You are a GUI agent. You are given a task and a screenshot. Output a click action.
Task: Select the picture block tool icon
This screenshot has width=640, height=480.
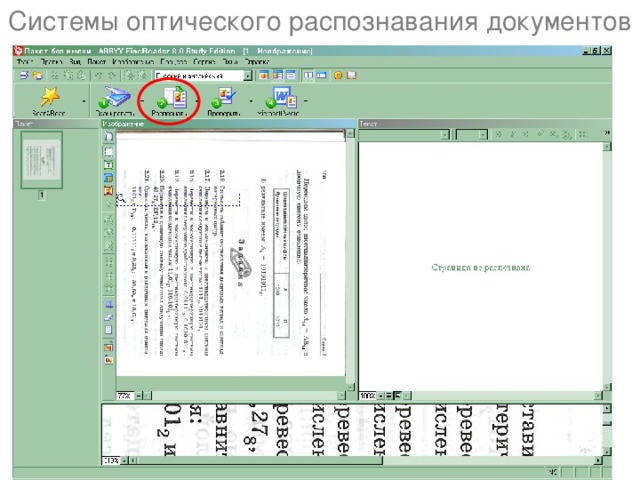[109, 191]
